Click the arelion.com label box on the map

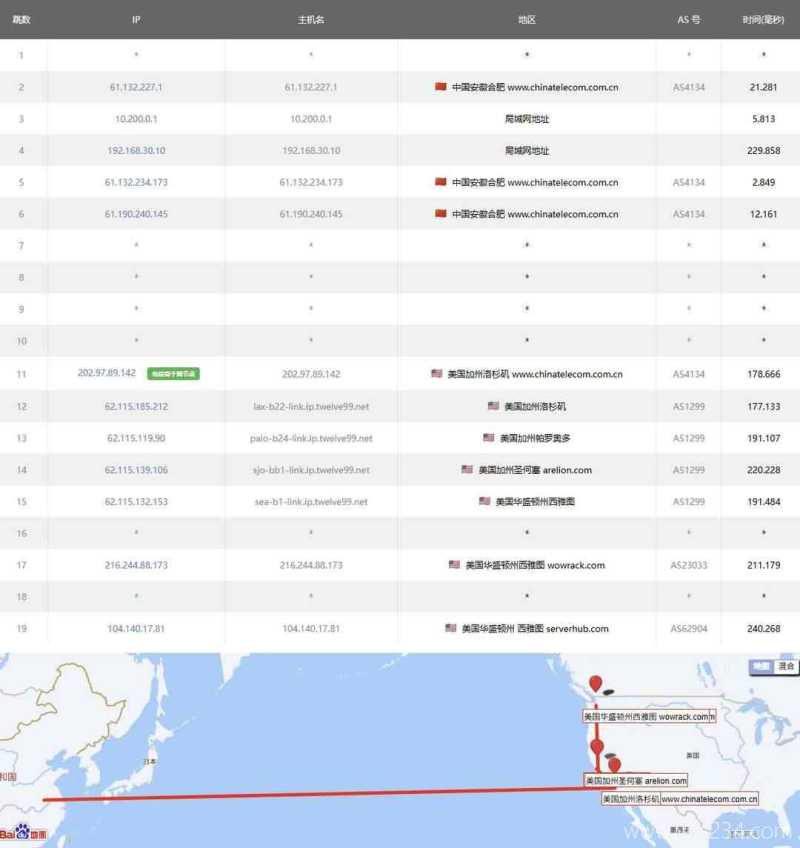click(x=635, y=780)
